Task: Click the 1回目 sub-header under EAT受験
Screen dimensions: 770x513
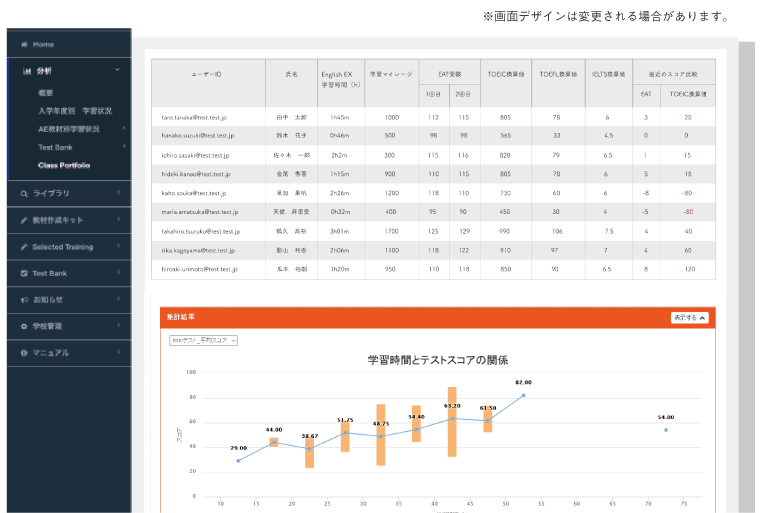Action: click(434, 94)
